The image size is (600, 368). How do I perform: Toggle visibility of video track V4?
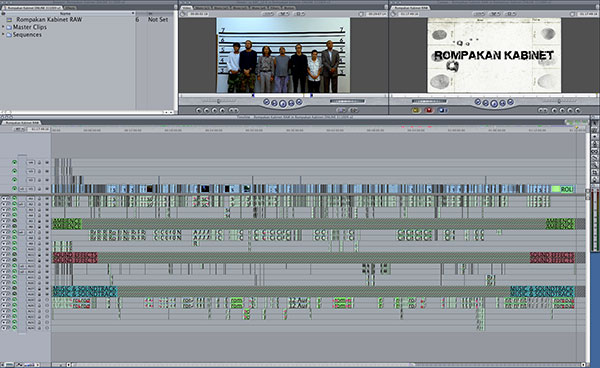(x=15, y=163)
